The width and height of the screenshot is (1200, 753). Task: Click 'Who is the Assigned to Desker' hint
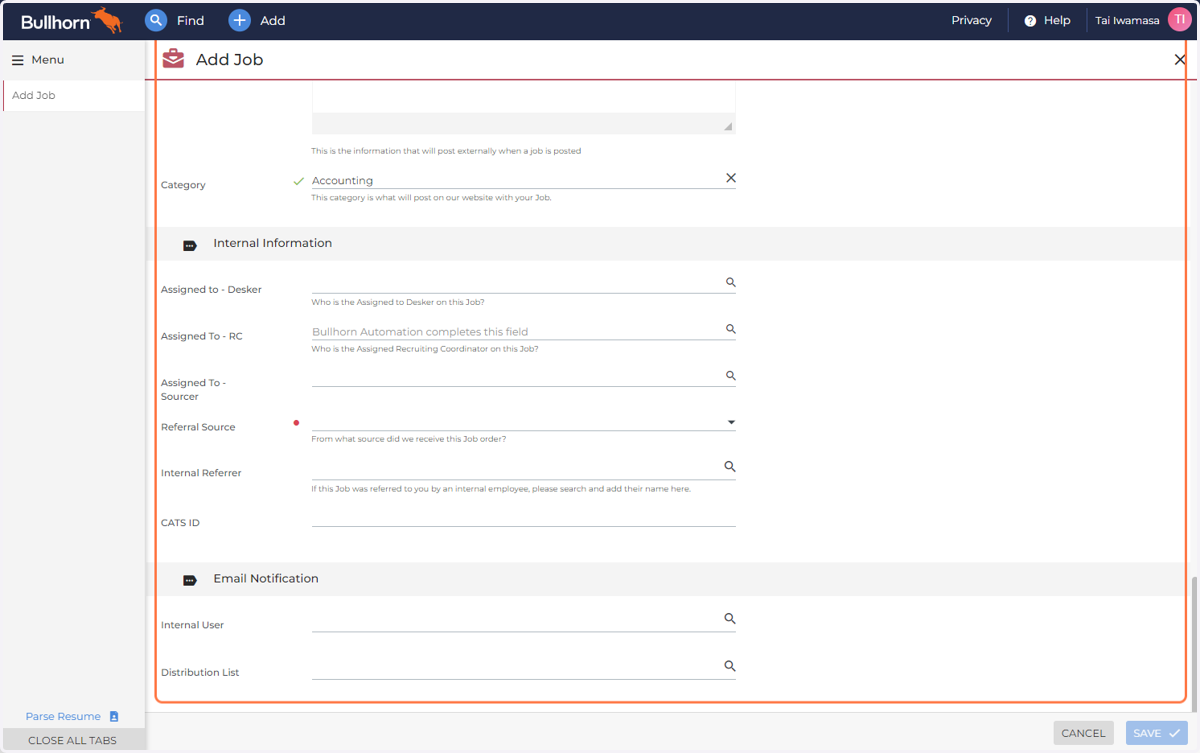397,302
